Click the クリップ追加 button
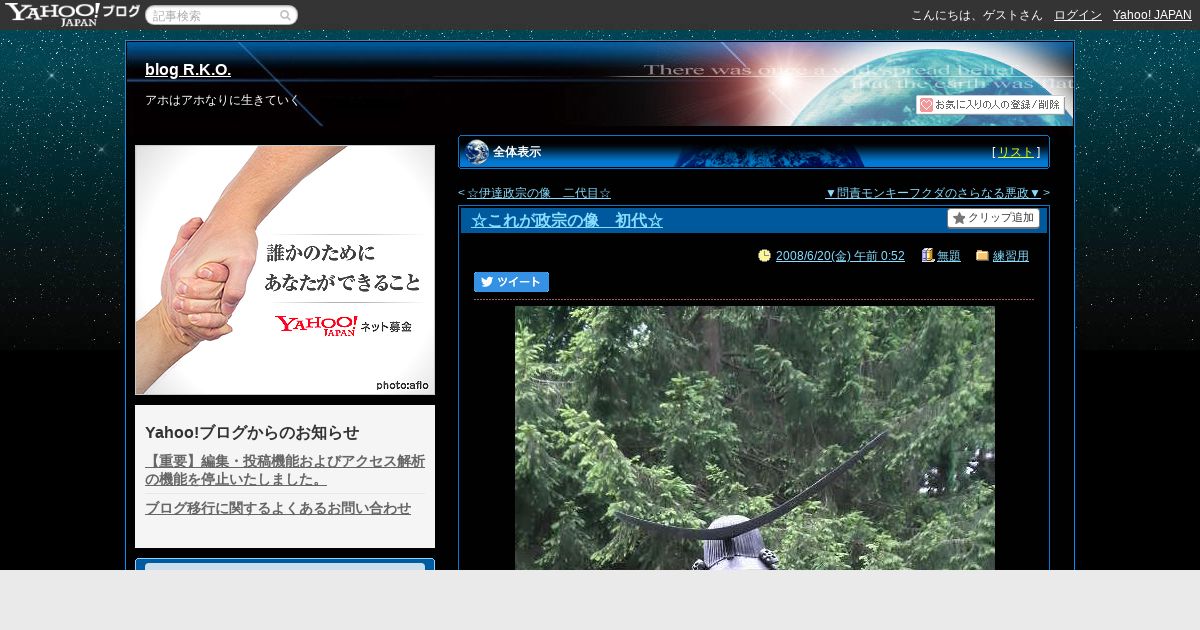This screenshot has height=630, width=1200. tap(993, 218)
